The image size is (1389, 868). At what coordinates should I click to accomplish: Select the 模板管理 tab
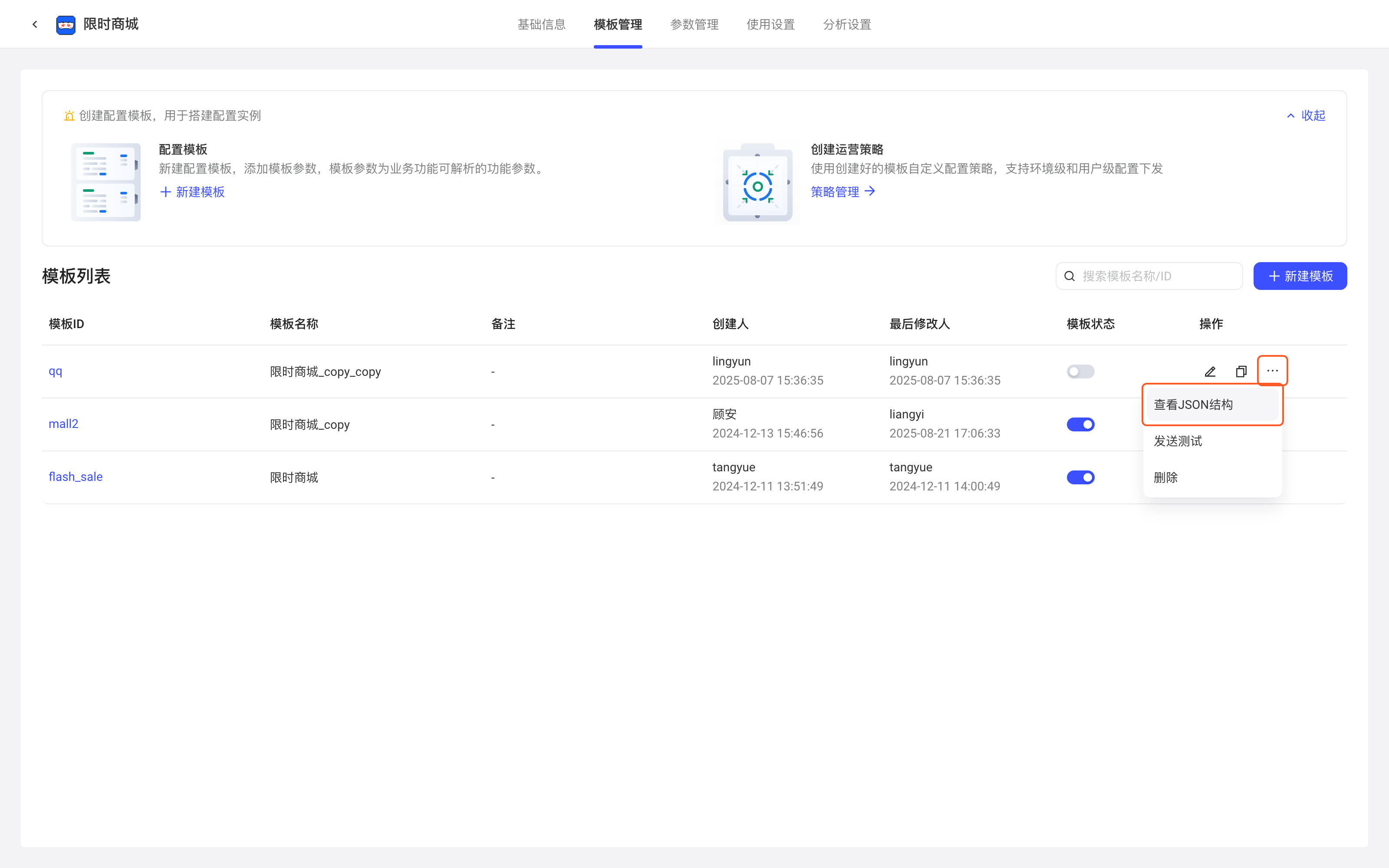pyautogui.click(x=618, y=25)
